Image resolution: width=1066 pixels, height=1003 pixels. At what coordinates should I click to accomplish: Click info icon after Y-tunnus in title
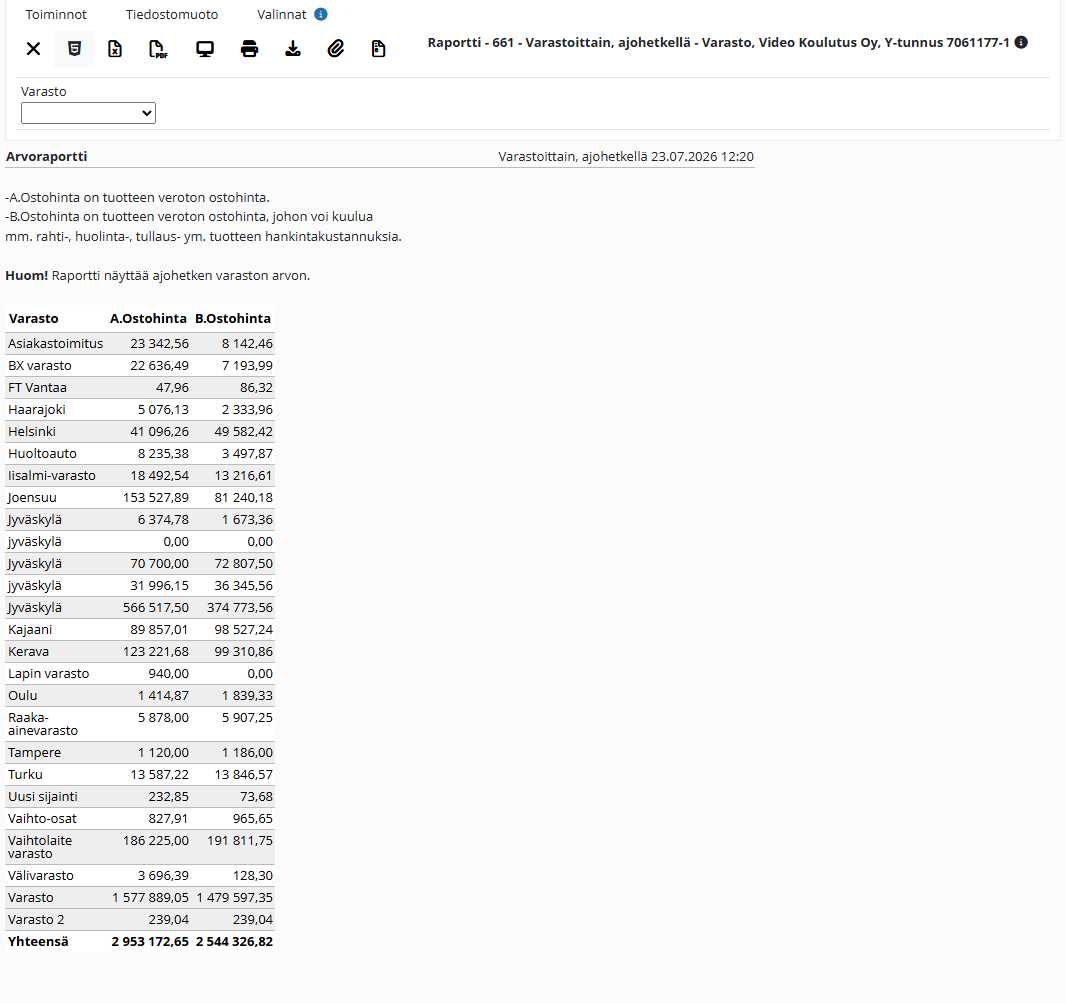tap(1021, 42)
